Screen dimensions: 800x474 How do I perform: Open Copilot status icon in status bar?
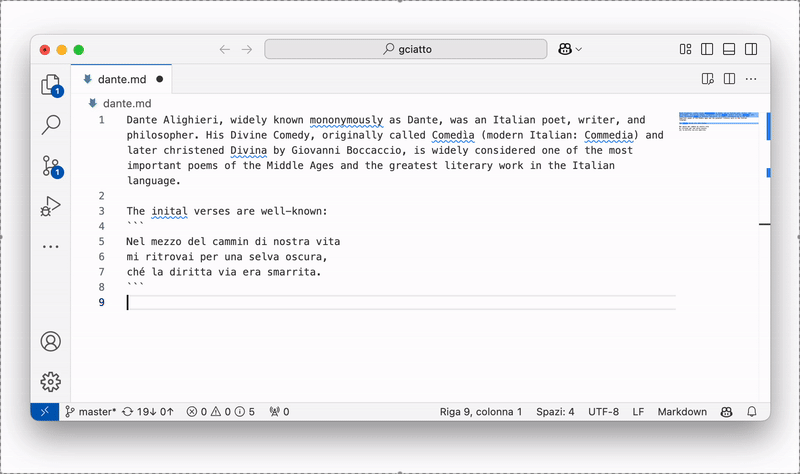click(x=727, y=412)
